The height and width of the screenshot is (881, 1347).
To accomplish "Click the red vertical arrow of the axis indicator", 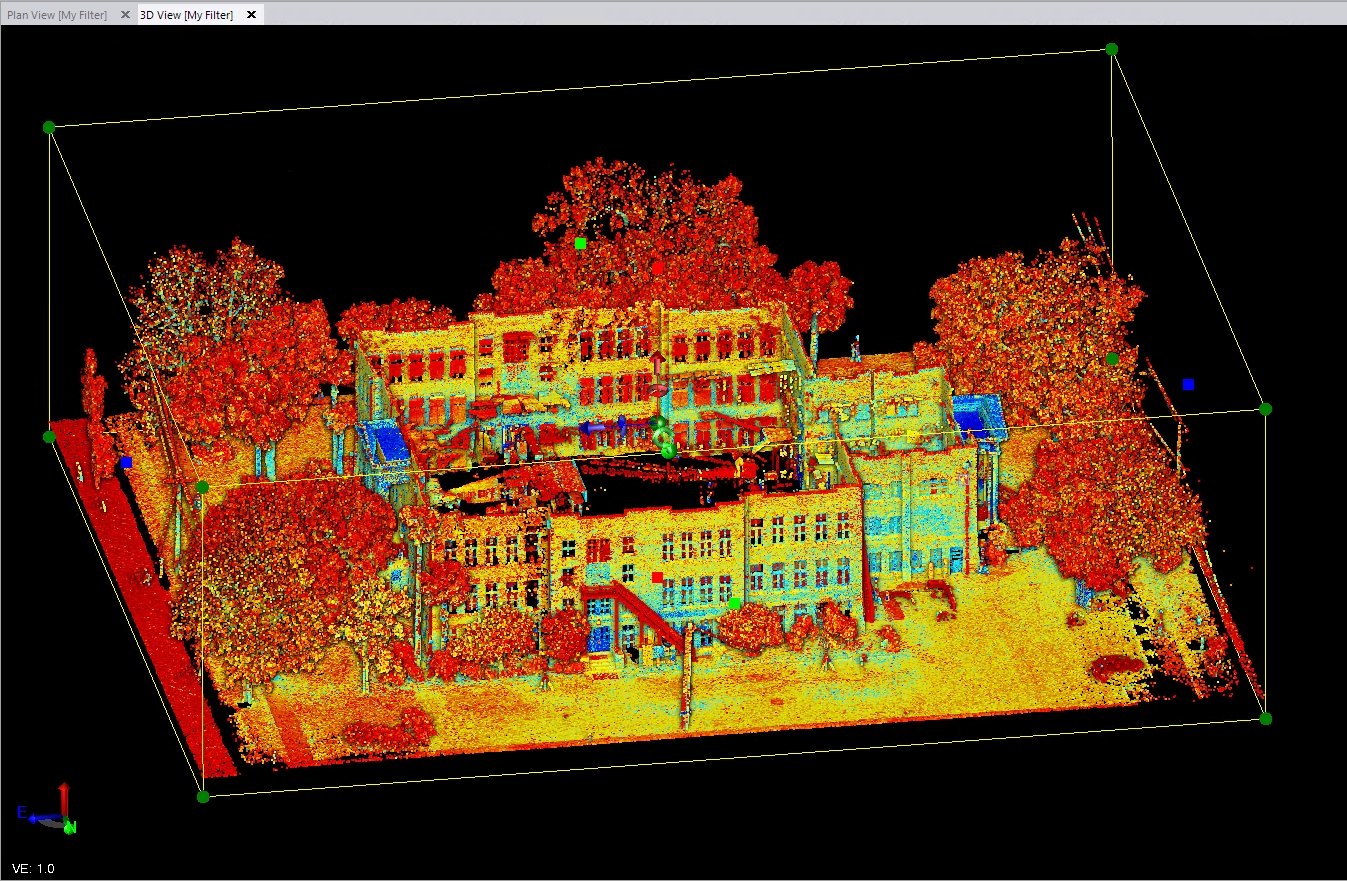I will [64, 798].
